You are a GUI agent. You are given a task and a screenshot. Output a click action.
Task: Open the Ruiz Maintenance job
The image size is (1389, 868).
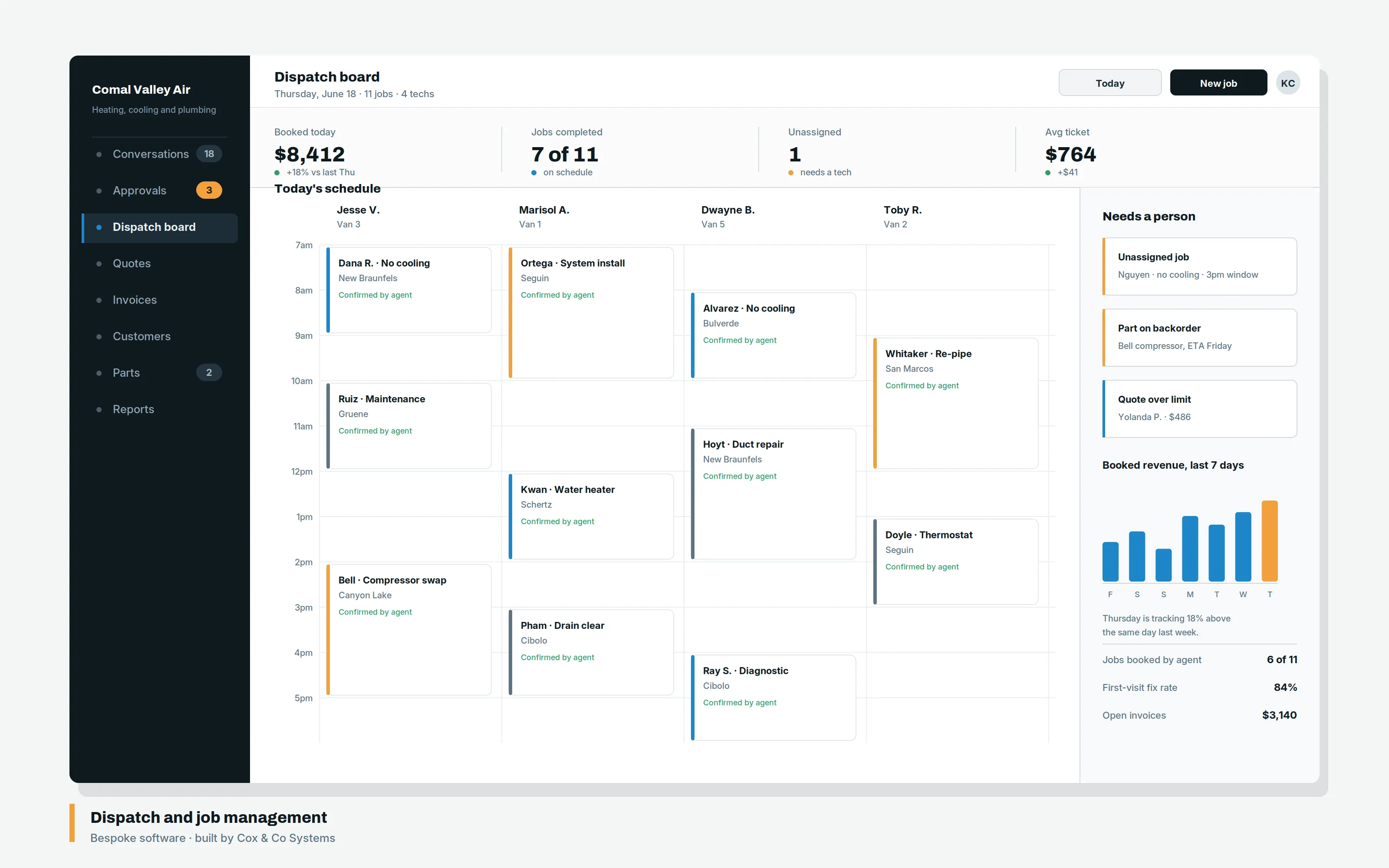(x=408, y=426)
